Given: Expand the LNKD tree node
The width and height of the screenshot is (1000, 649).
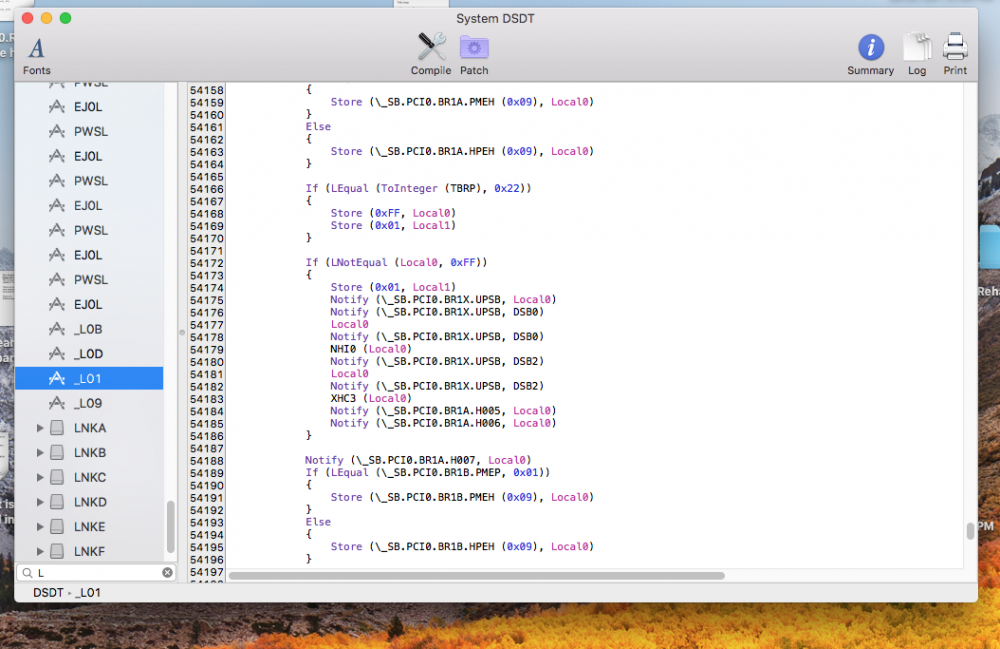Looking at the screenshot, I should click(x=40, y=502).
